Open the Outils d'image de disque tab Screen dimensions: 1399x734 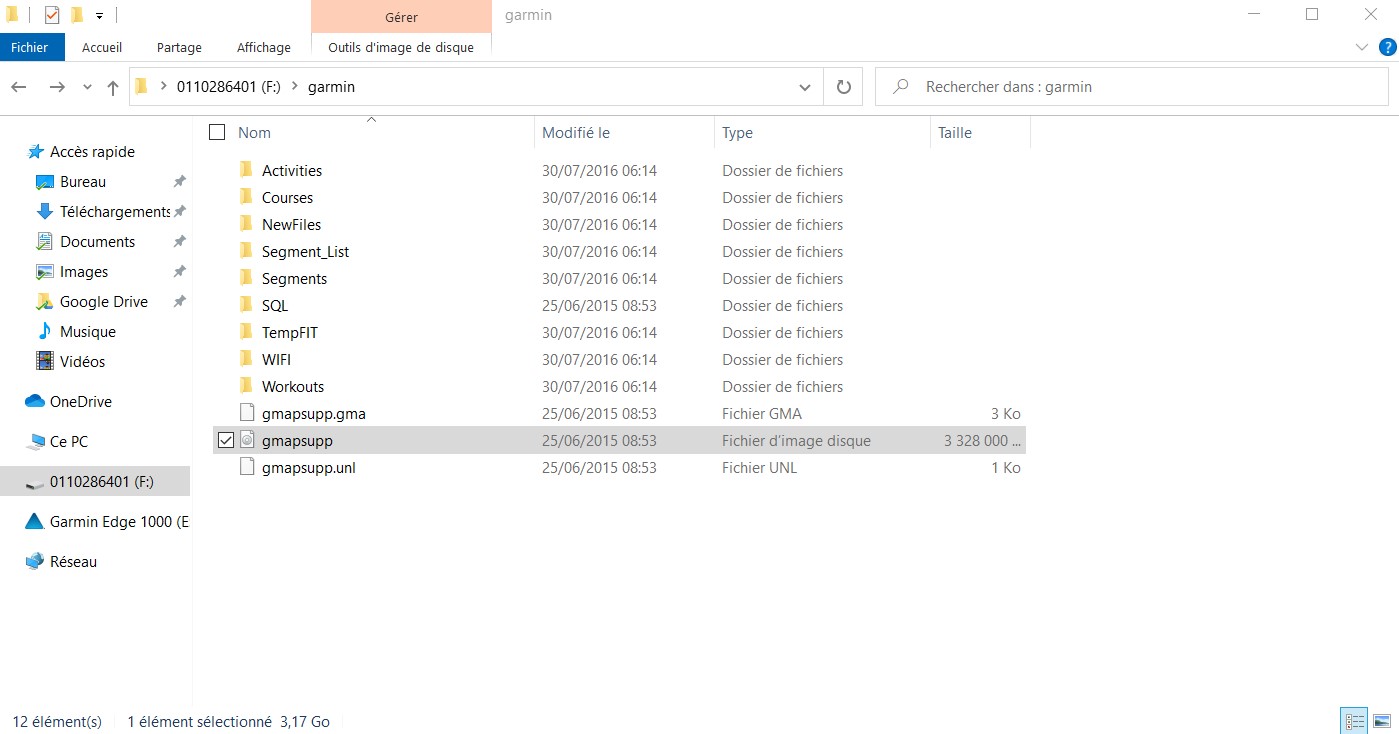click(x=401, y=47)
